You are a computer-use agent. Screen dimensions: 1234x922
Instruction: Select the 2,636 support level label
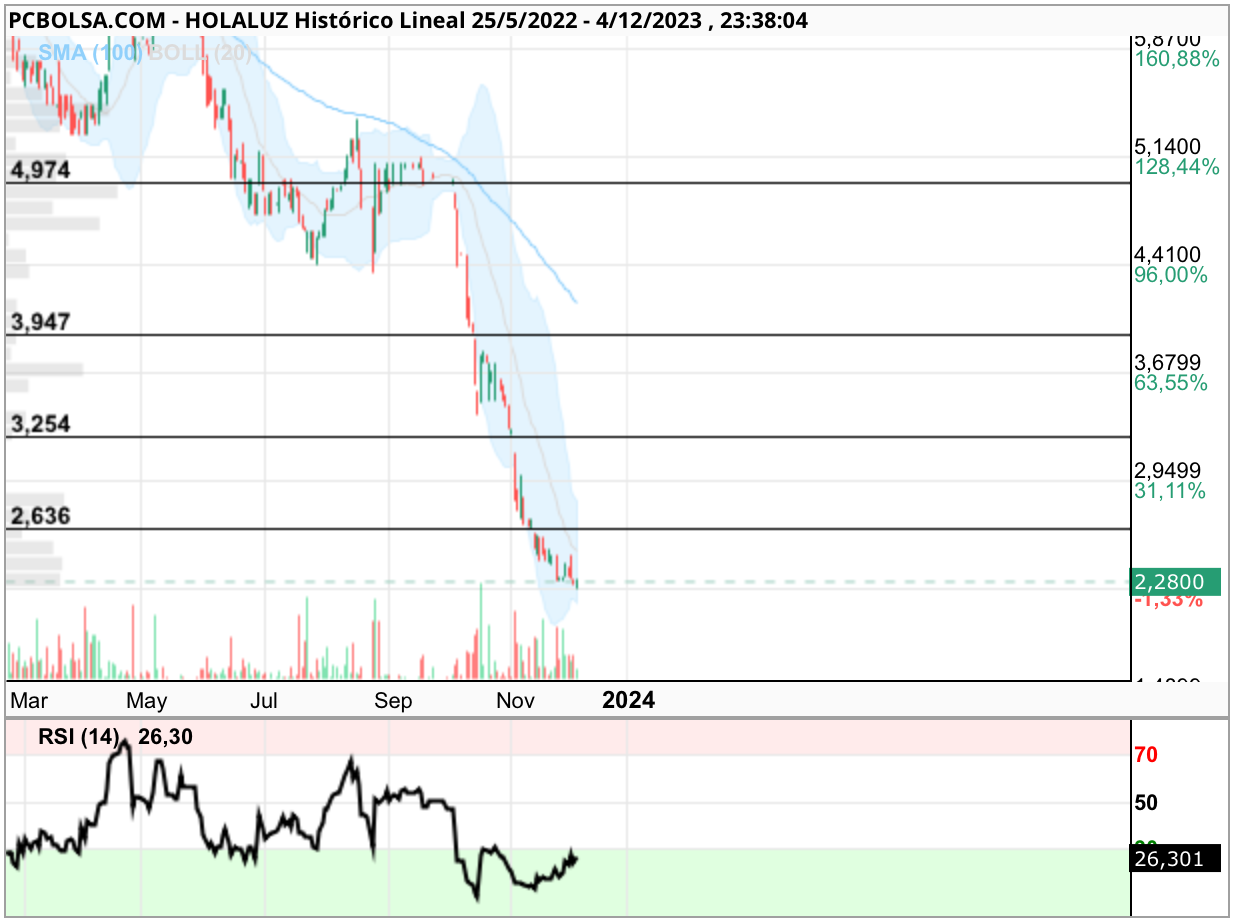click(x=40, y=516)
